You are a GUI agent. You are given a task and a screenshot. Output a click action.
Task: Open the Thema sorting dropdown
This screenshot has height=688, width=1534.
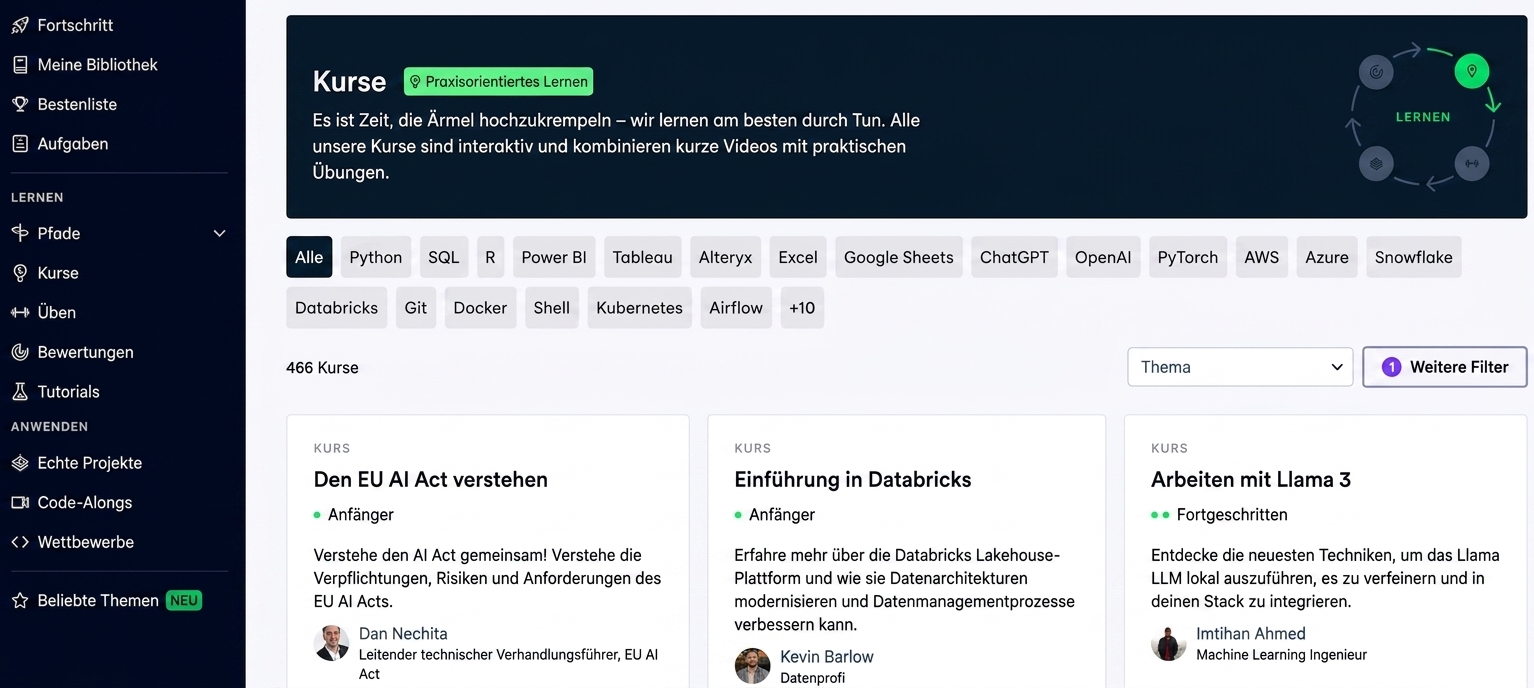[1240, 367]
